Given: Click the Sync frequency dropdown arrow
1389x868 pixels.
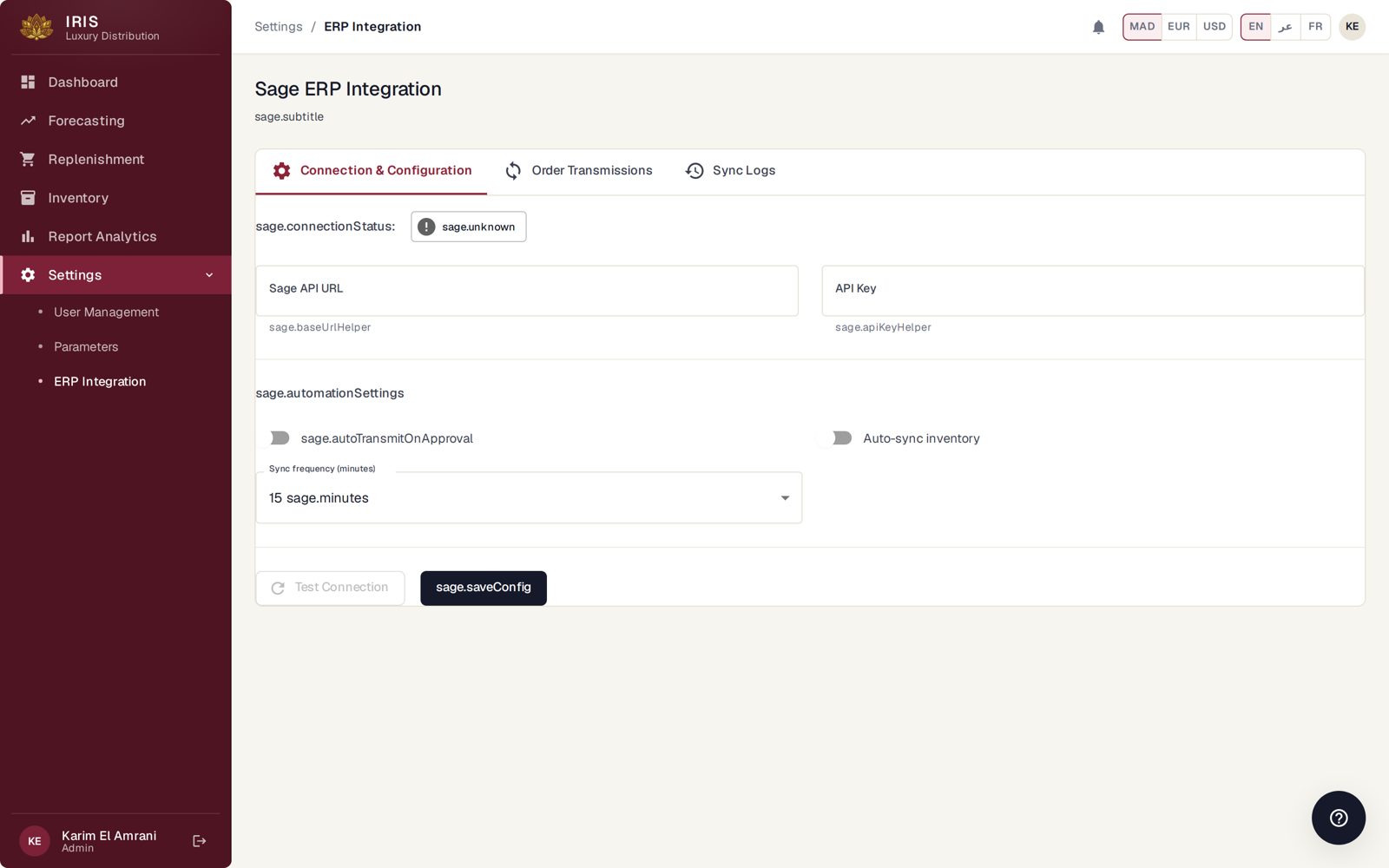Looking at the screenshot, I should (x=785, y=498).
